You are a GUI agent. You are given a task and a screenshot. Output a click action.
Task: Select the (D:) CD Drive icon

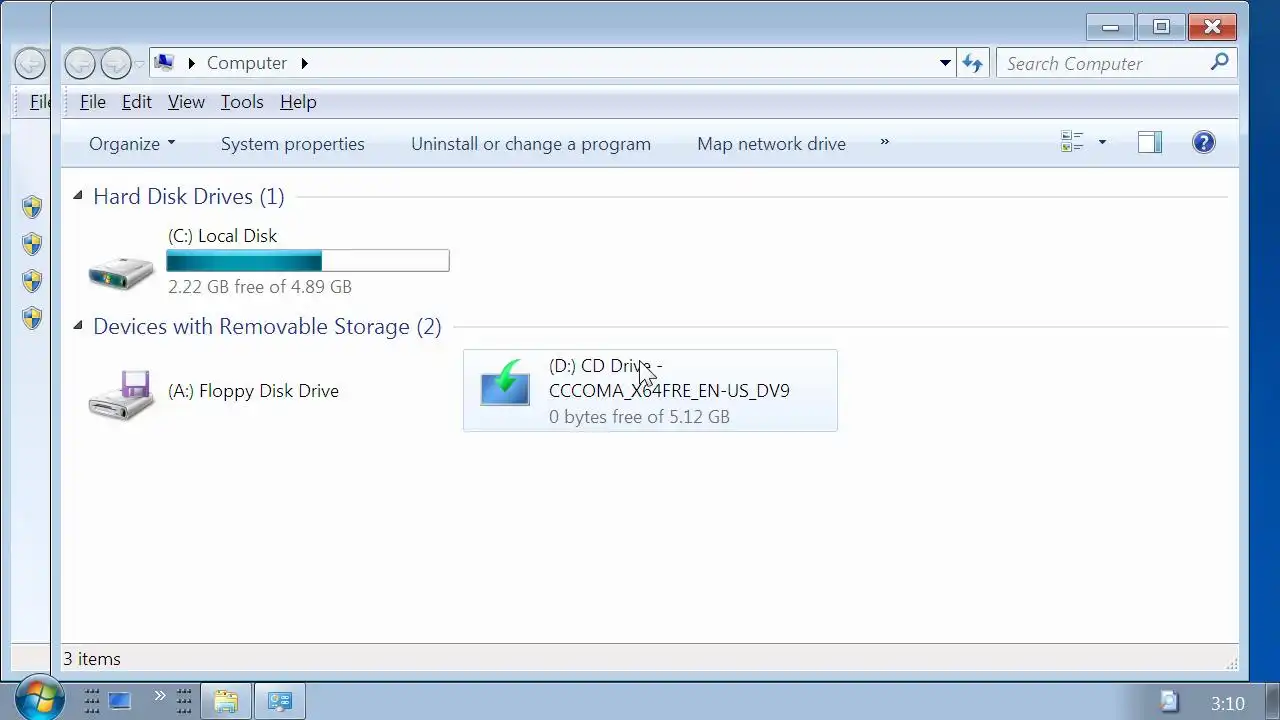click(505, 383)
